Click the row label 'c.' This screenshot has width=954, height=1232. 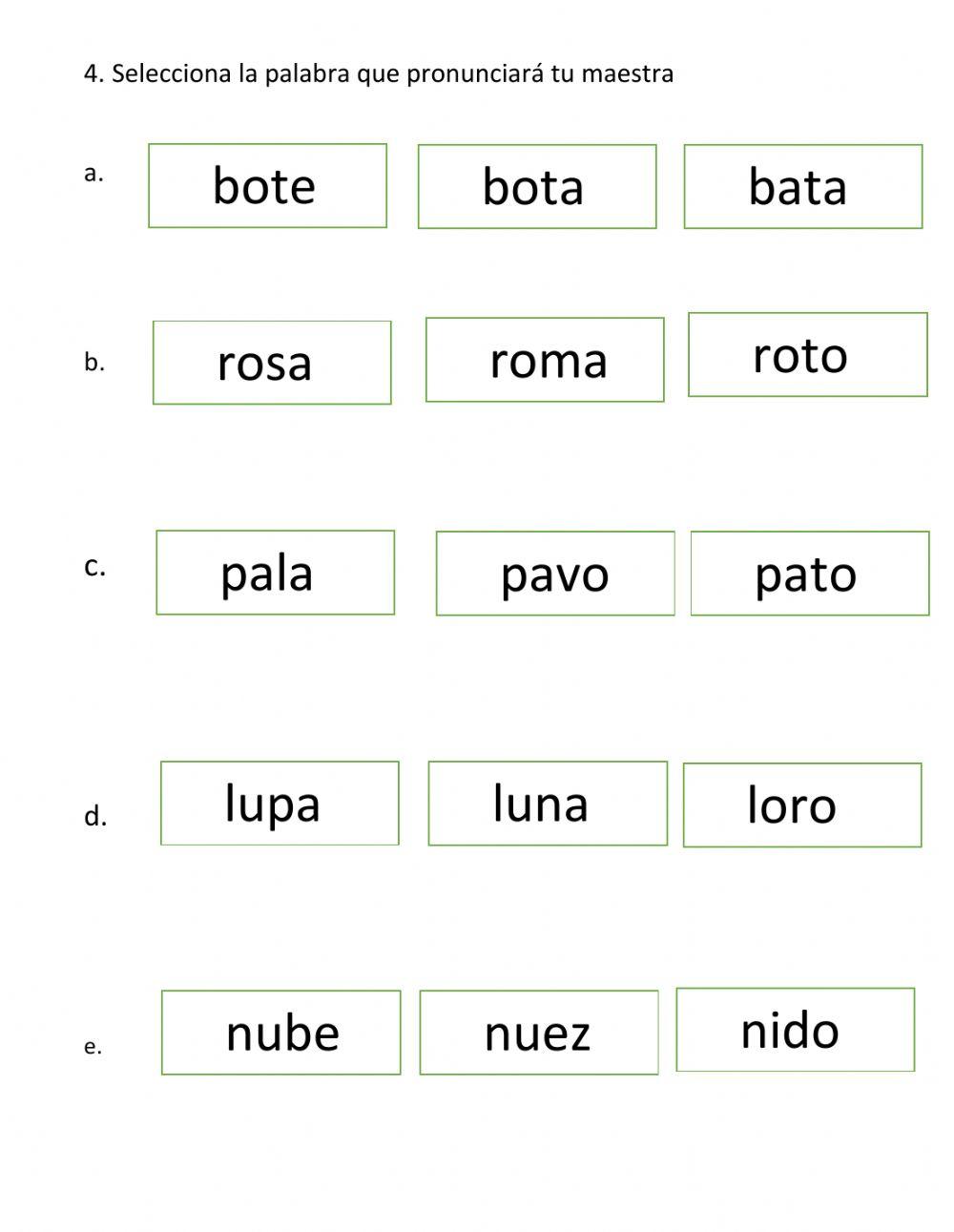coord(94,567)
